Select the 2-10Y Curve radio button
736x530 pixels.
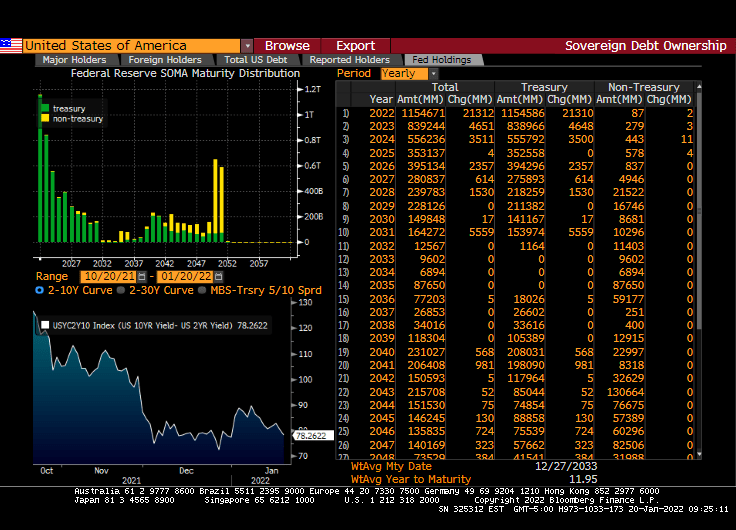pyautogui.click(x=40, y=290)
